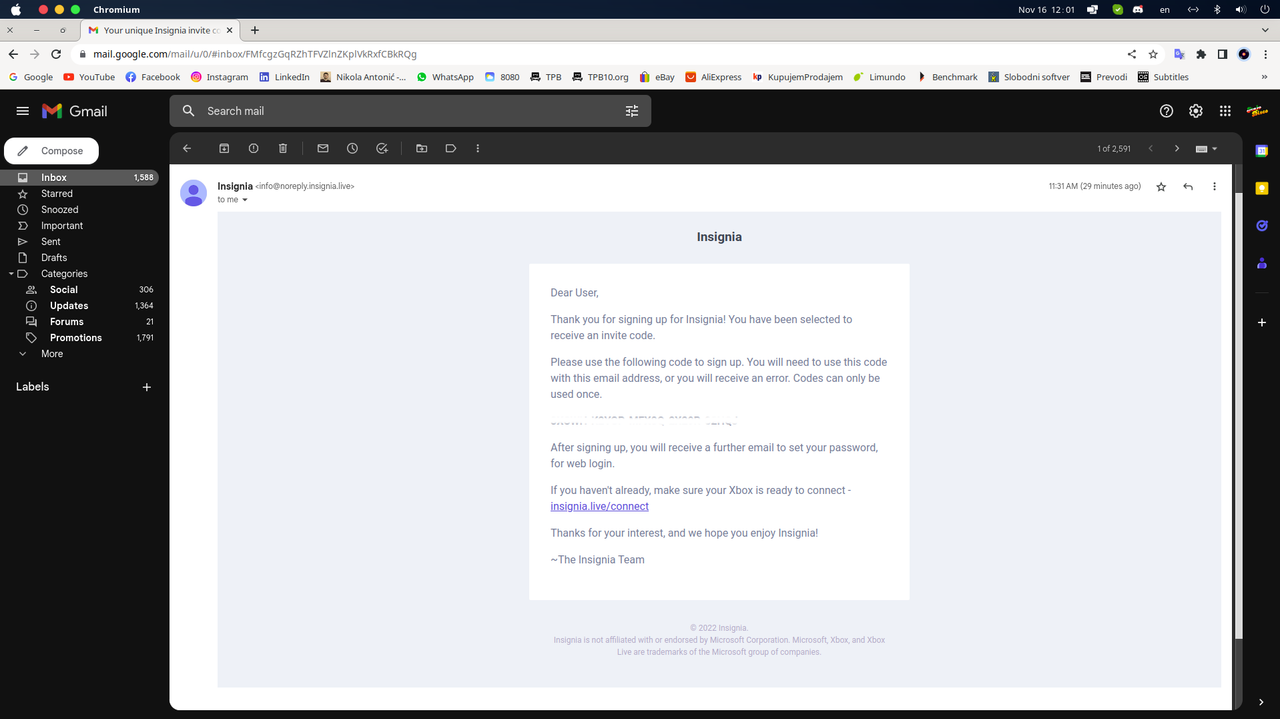Add this email to Tasks

click(382, 148)
